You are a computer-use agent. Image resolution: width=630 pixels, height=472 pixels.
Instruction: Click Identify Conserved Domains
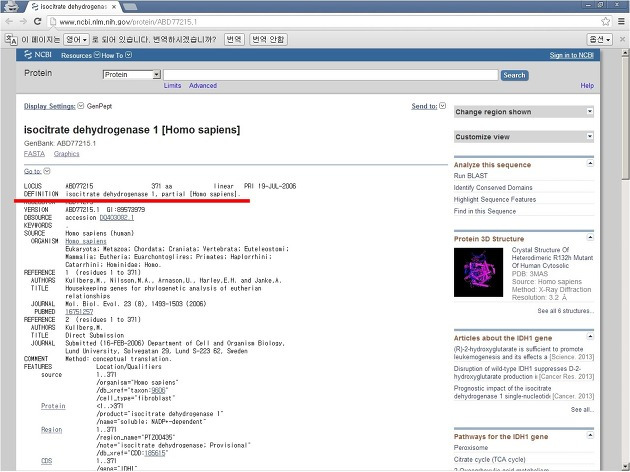(493, 188)
